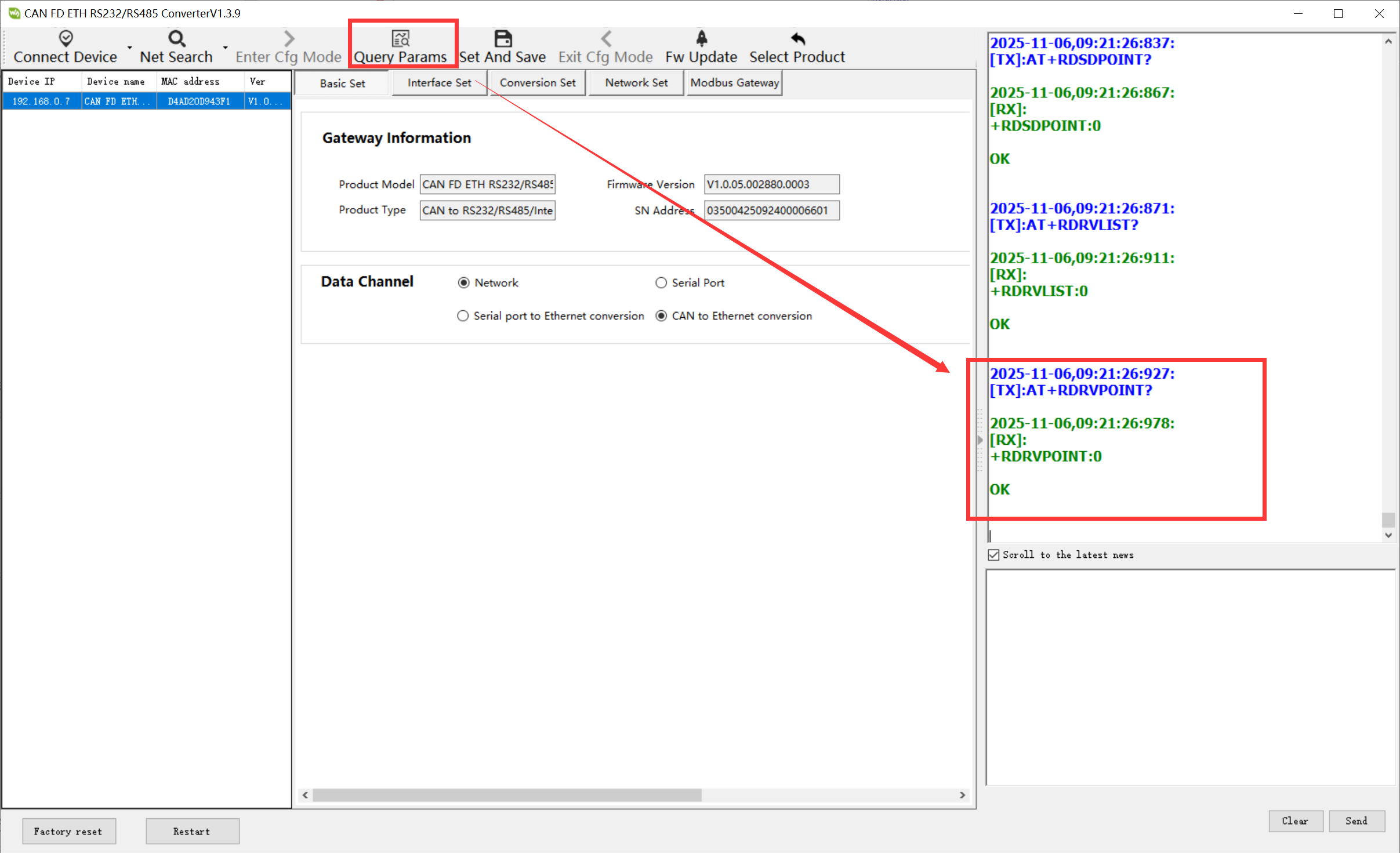Image resolution: width=1400 pixels, height=853 pixels.
Task: Click the Clear log button
Action: click(x=1295, y=821)
